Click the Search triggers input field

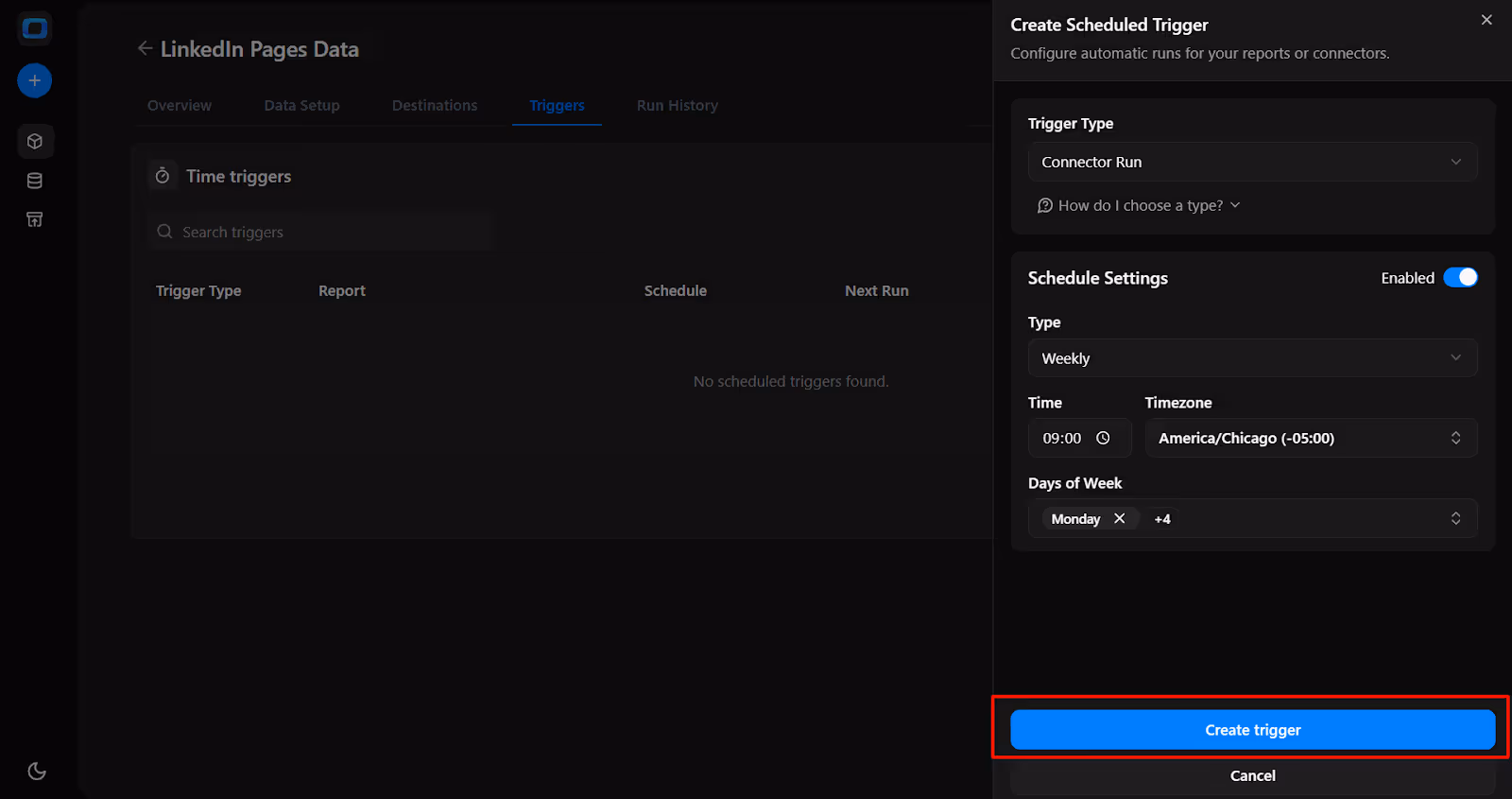320,232
